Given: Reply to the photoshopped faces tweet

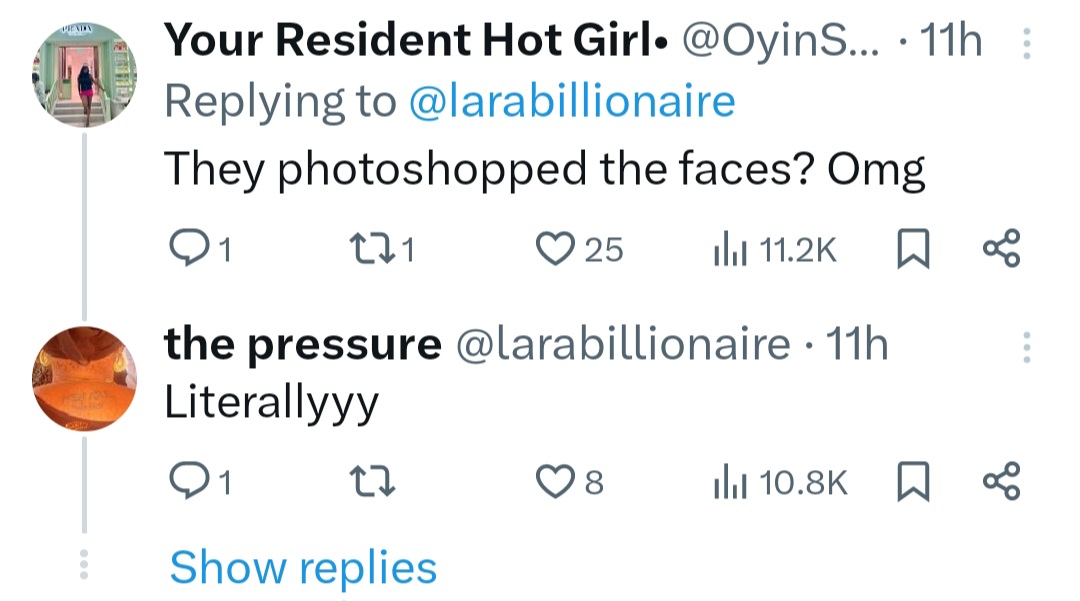Looking at the screenshot, I should click(x=188, y=248).
